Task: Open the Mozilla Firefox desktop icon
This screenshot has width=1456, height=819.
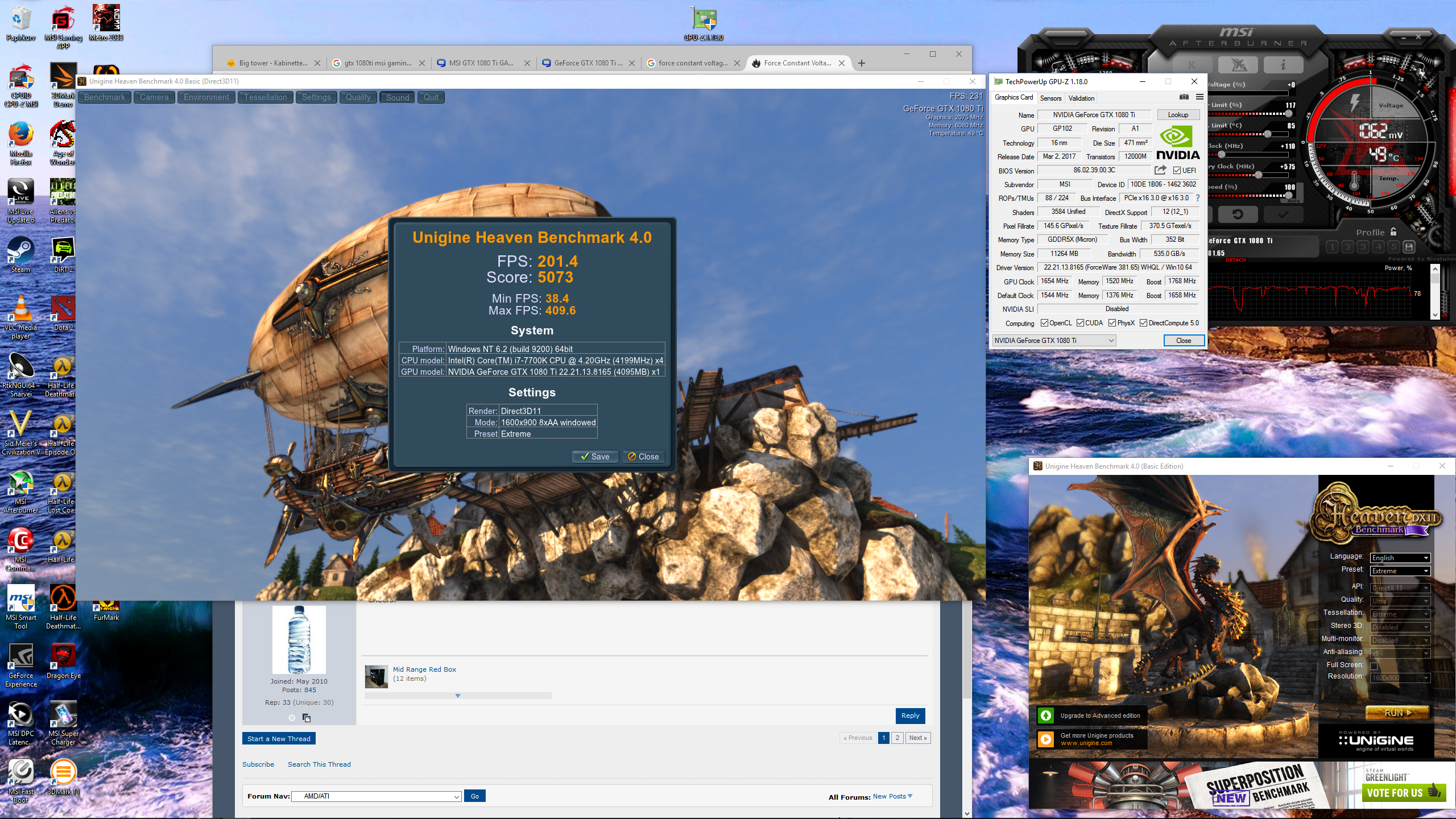Action: tap(21, 143)
